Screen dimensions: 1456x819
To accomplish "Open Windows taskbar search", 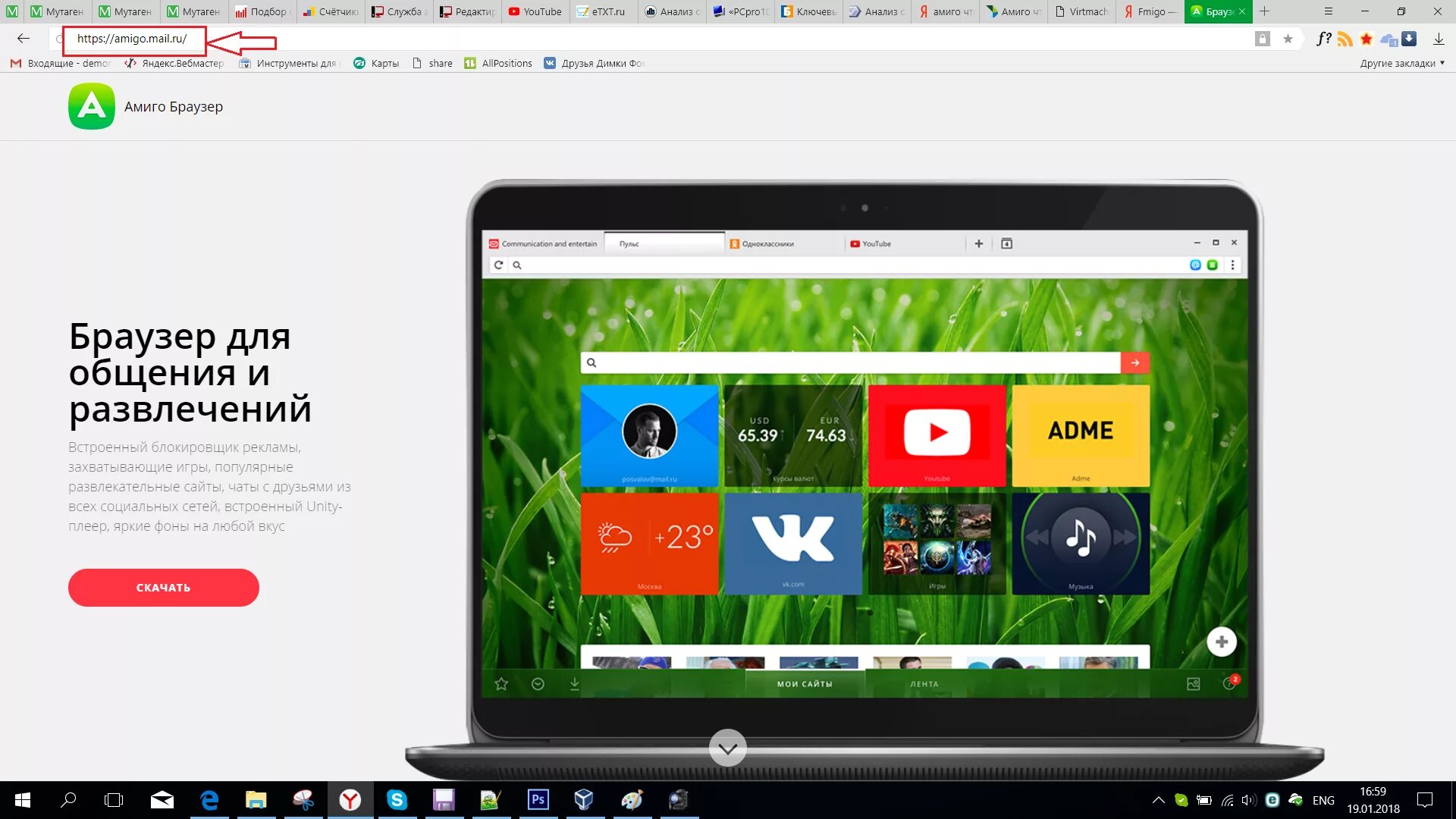I will [68, 800].
